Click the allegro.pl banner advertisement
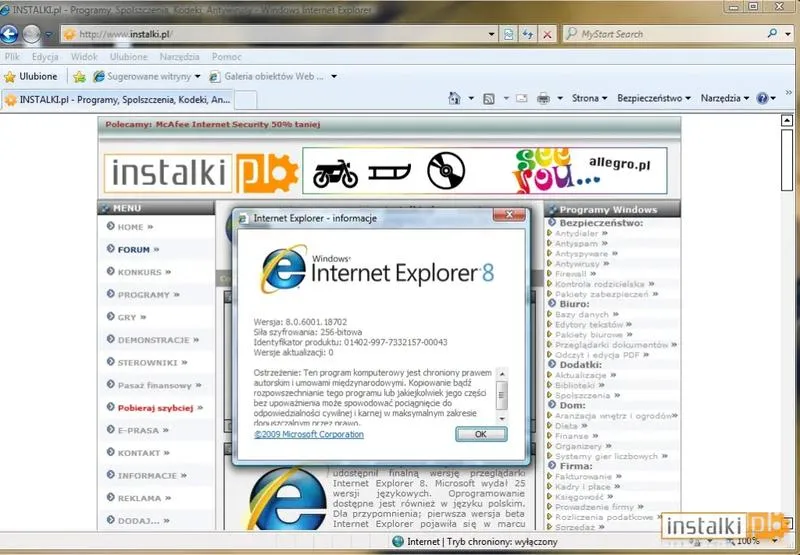This screenshot has width=800, height=555. pos(485,170)
